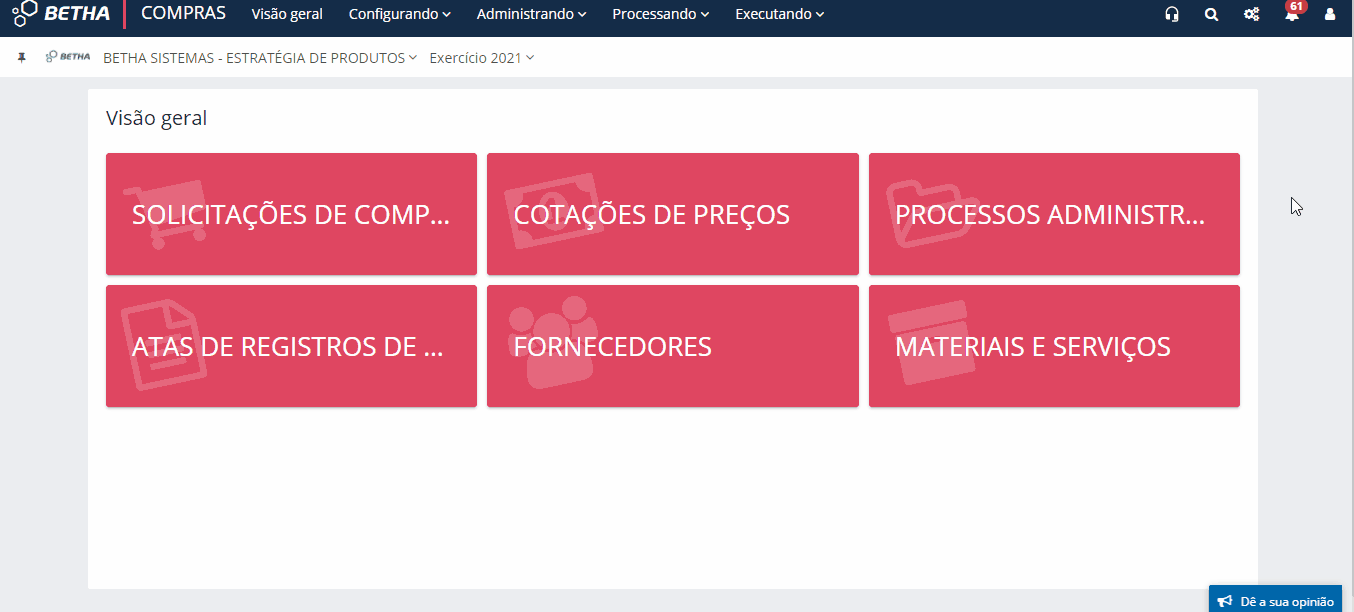Click the user profile icon
The width and height of the screenshot is (1354, 612).
1329,14
